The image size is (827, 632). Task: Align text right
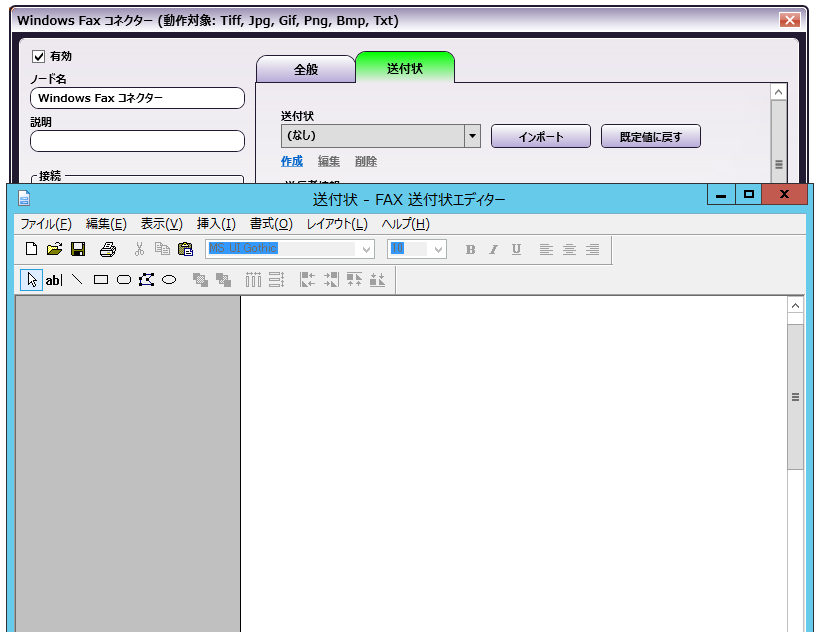[x=592, y=250]
